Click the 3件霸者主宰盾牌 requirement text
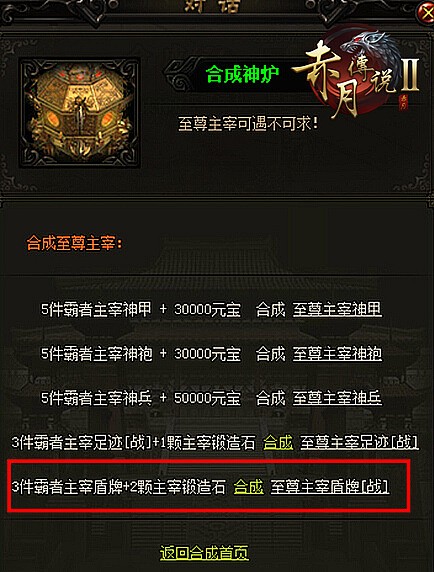This screenshot has height=572, width=434. (67, 487)
